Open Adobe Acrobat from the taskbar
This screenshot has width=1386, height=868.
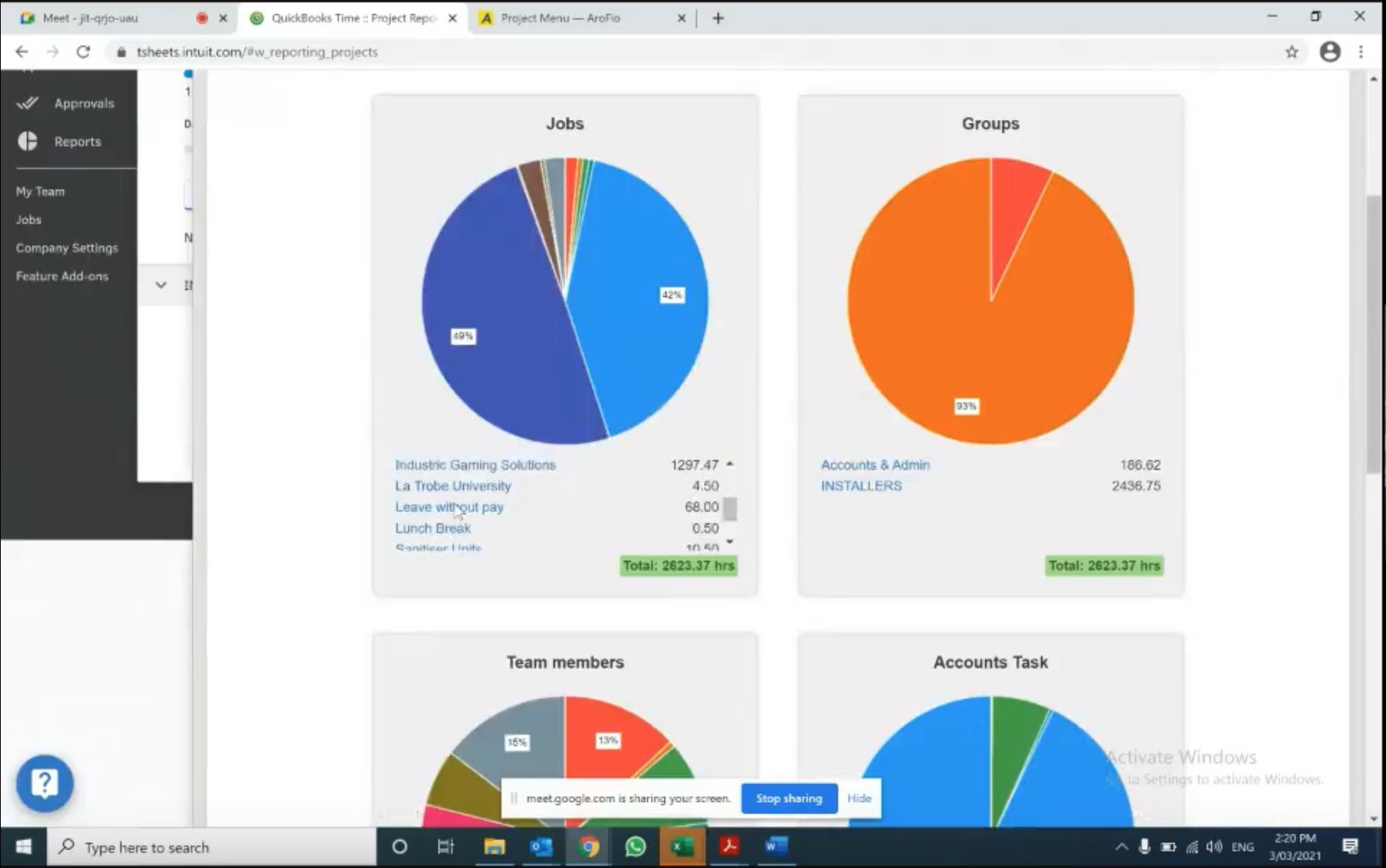(x=729, y=847)
